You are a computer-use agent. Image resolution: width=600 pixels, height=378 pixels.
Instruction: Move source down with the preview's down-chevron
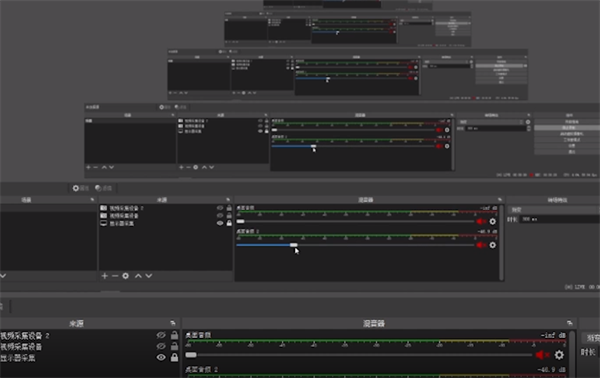[x=149, y=276]
